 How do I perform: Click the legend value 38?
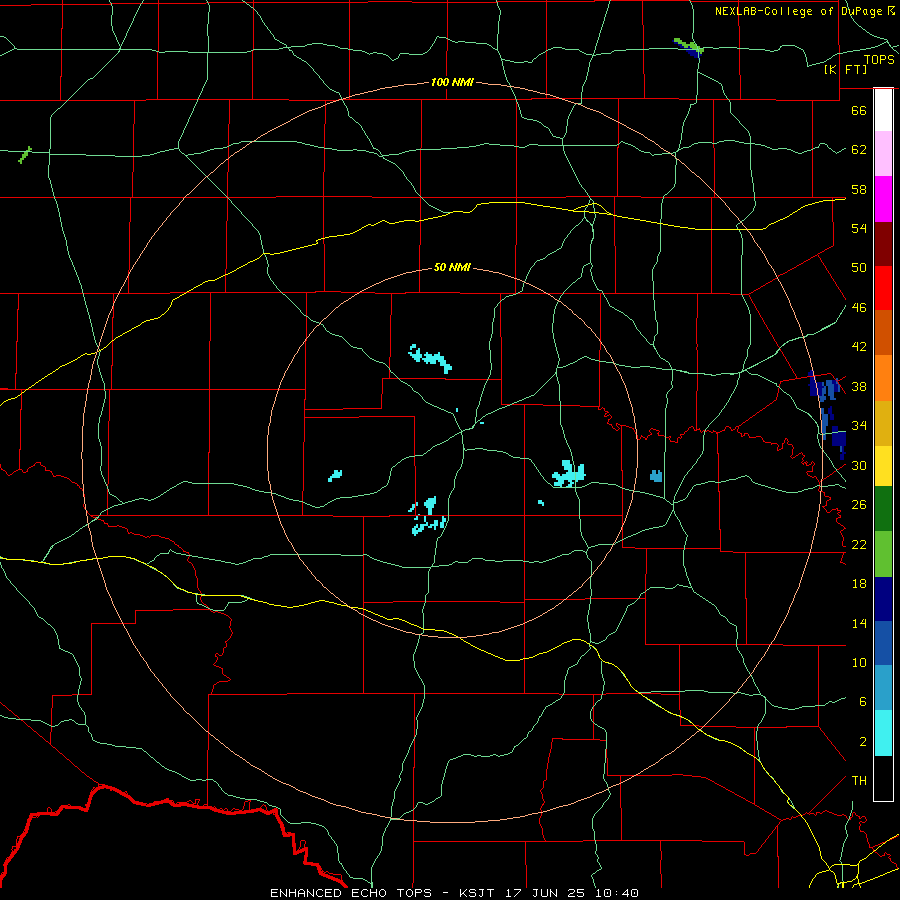click(859, 386)
